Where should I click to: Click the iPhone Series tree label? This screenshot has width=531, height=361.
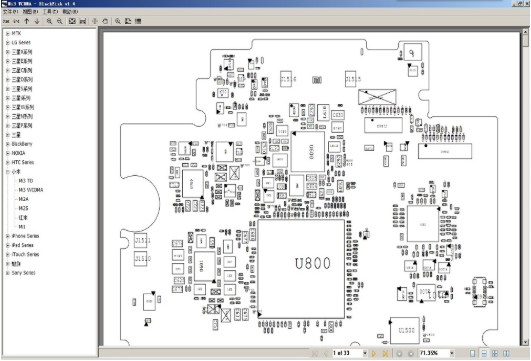(25, 236)
